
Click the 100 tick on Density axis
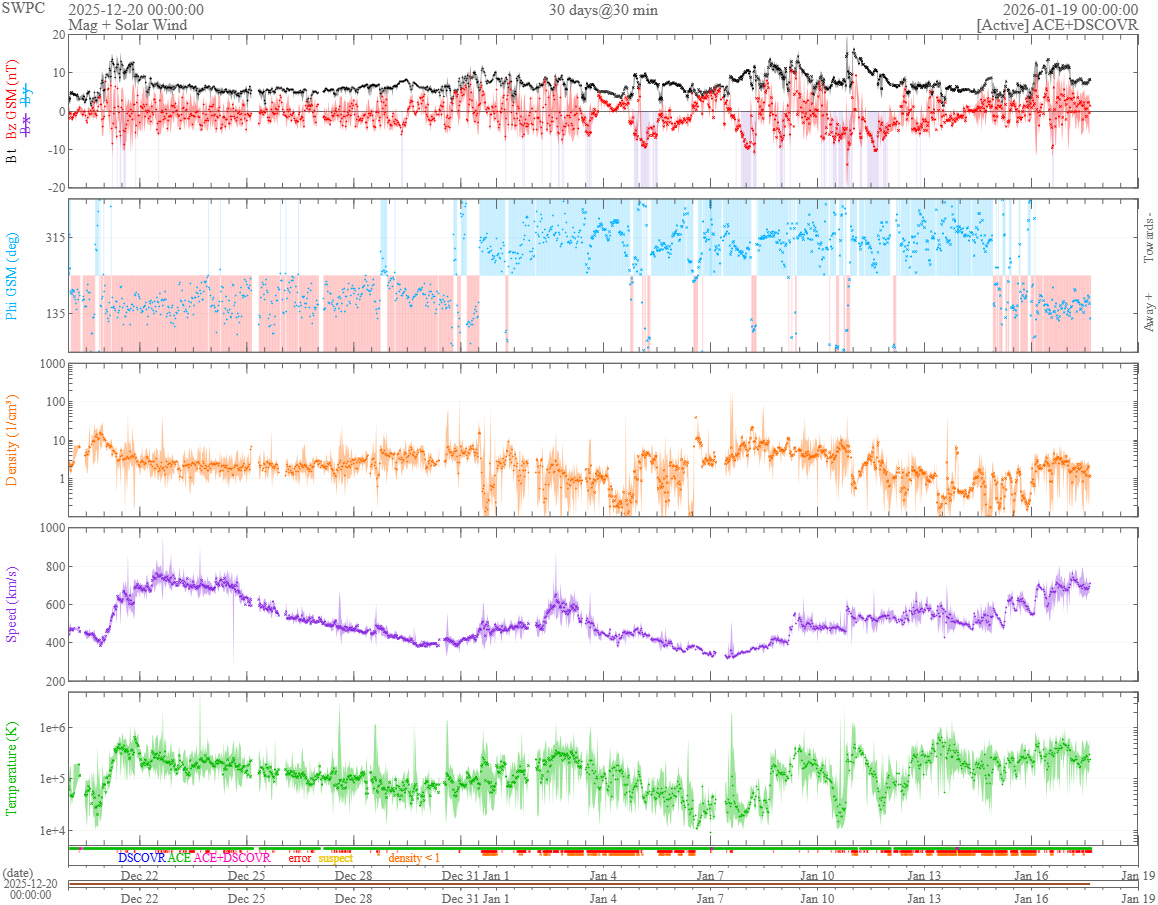coord(54,403)
